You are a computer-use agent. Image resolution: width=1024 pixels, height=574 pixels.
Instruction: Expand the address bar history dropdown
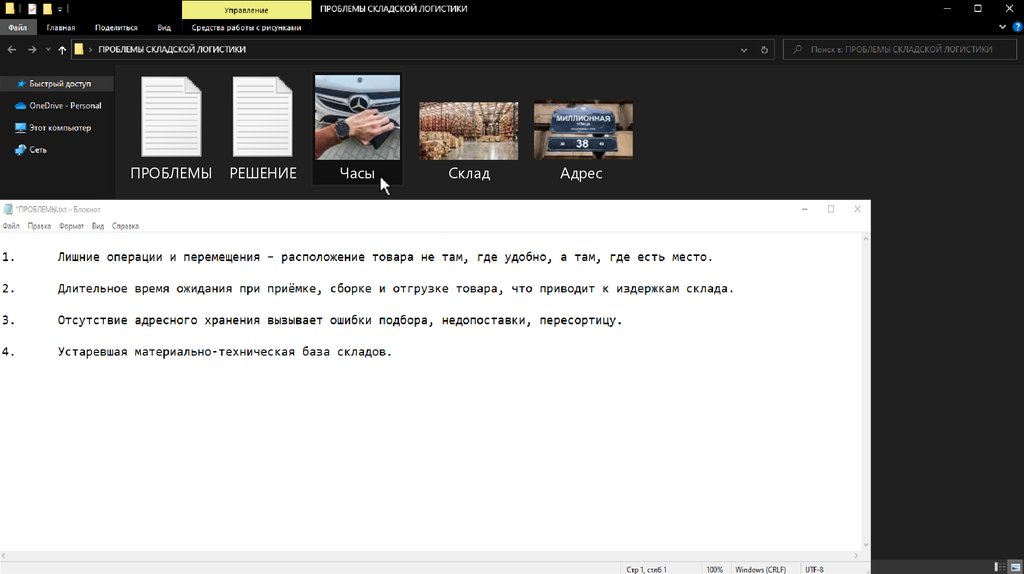pos(744,49)
